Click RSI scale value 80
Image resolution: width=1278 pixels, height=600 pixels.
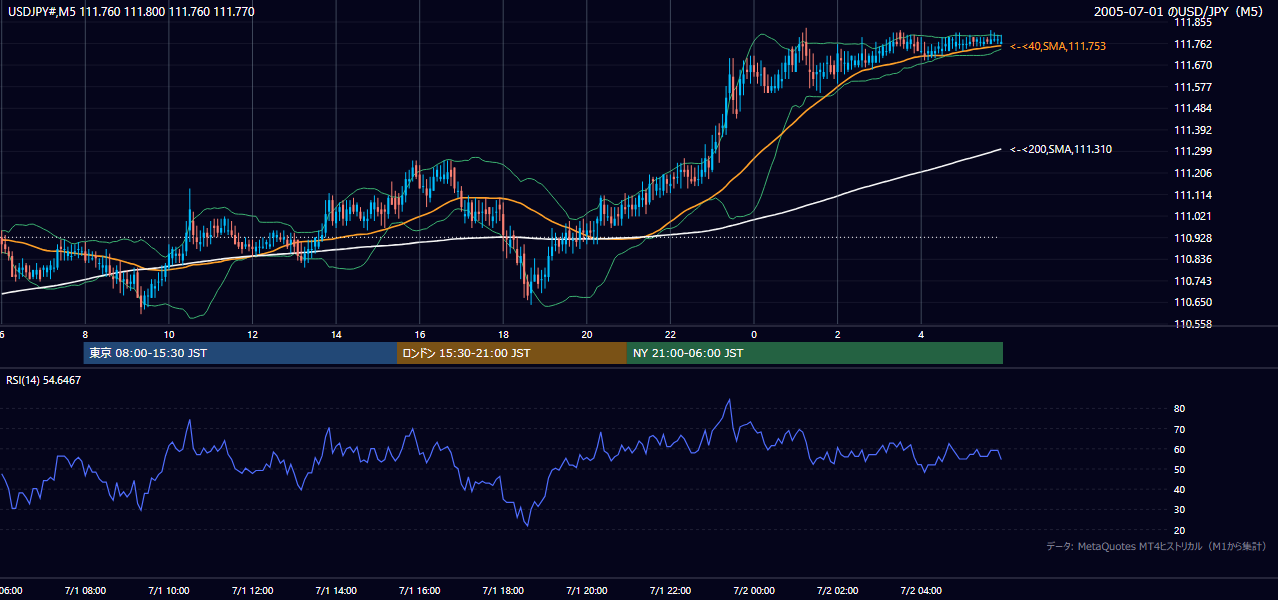point(1180,409)
